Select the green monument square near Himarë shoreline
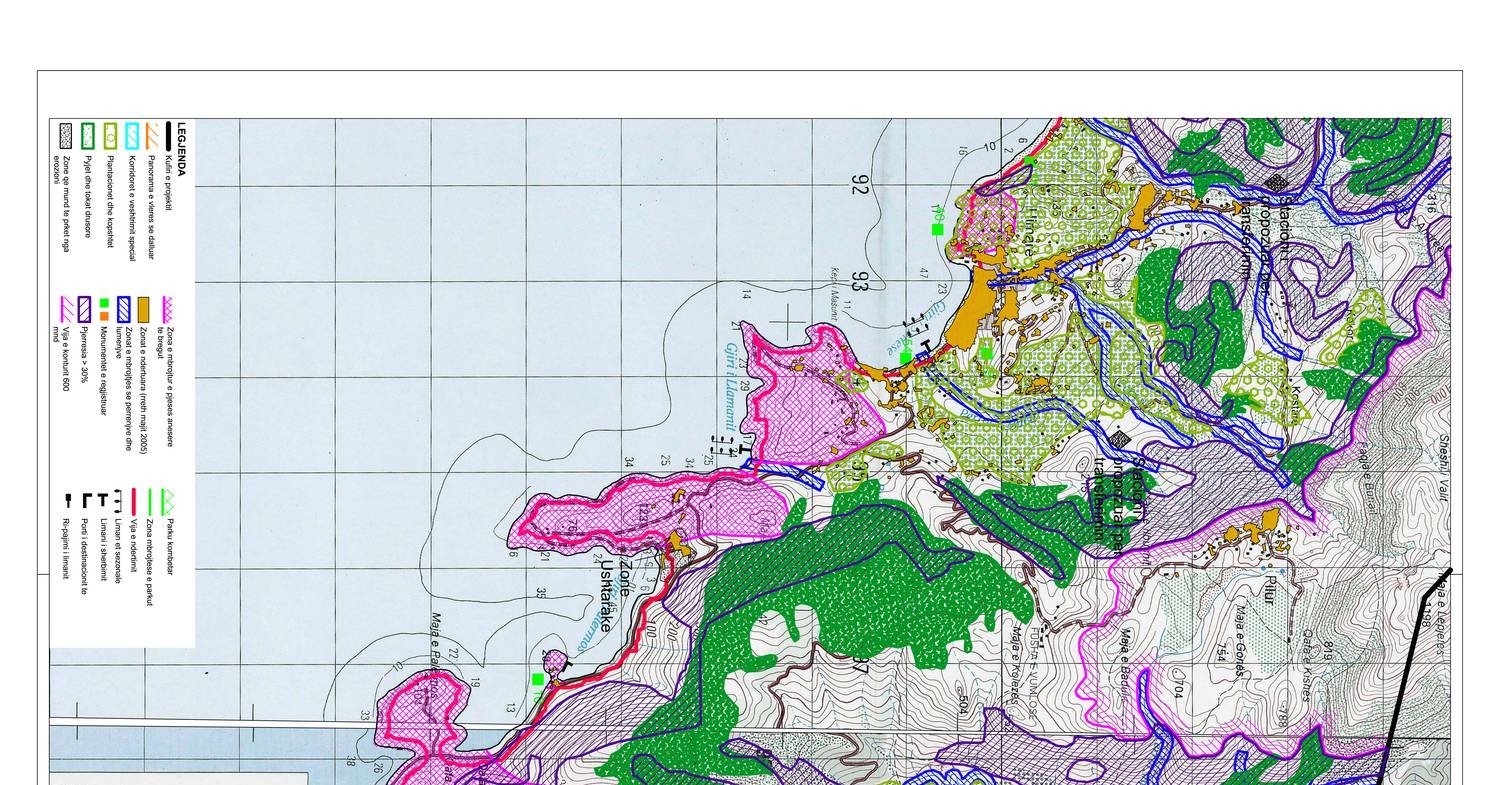 905,356
